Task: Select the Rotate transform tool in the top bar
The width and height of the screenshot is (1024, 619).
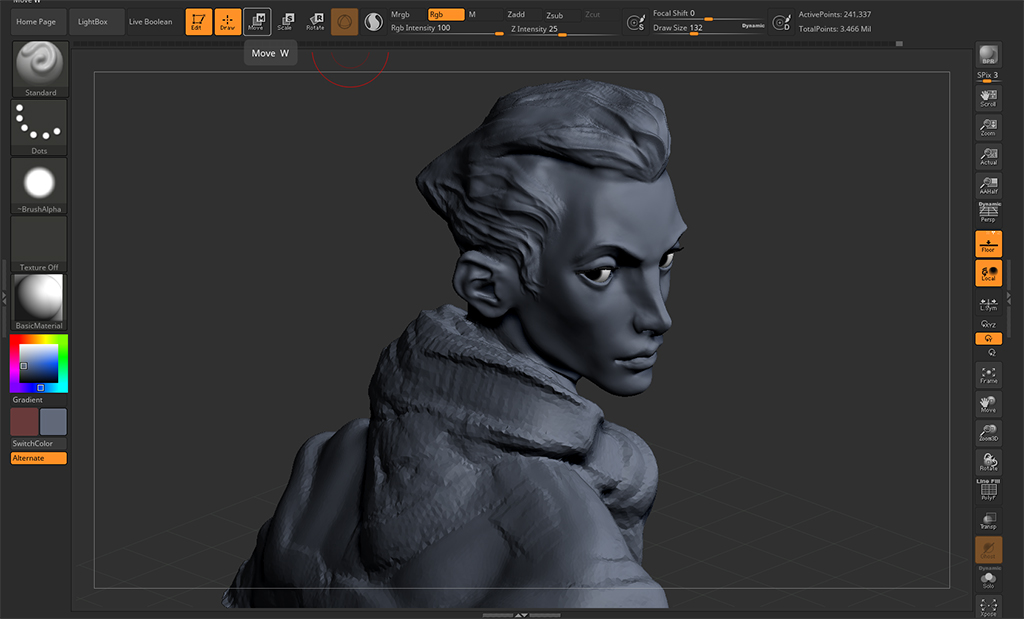Action: (x=315, y=22)
